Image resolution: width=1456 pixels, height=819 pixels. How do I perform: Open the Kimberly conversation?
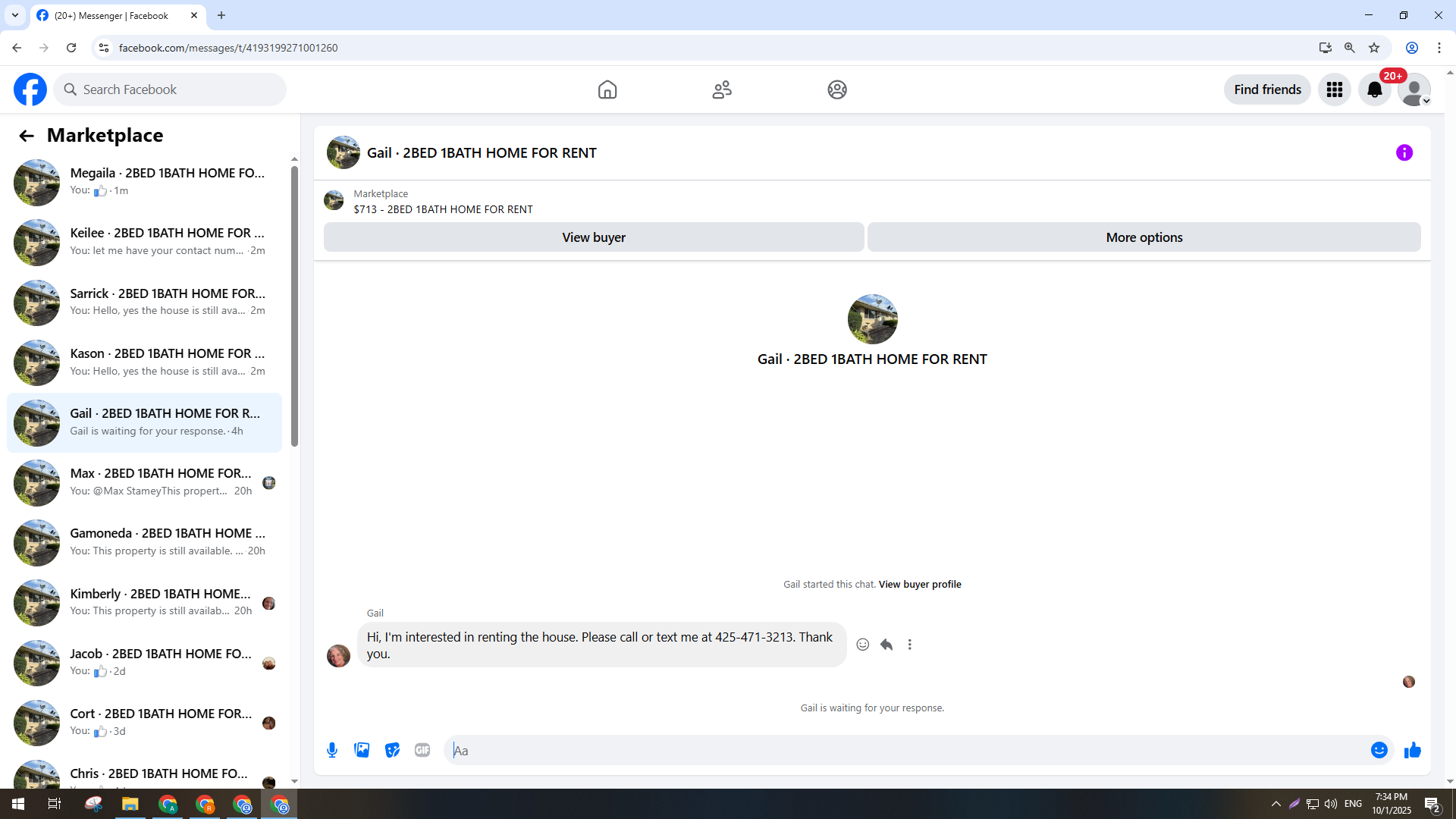144,603
